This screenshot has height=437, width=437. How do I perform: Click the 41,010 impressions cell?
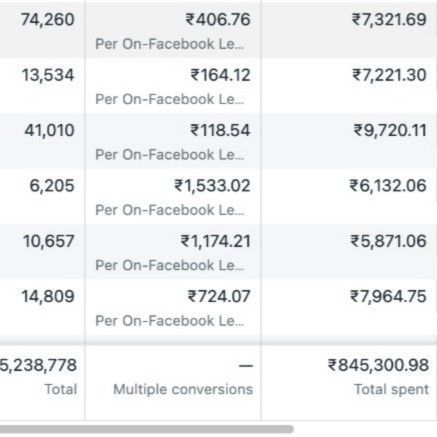49,130
